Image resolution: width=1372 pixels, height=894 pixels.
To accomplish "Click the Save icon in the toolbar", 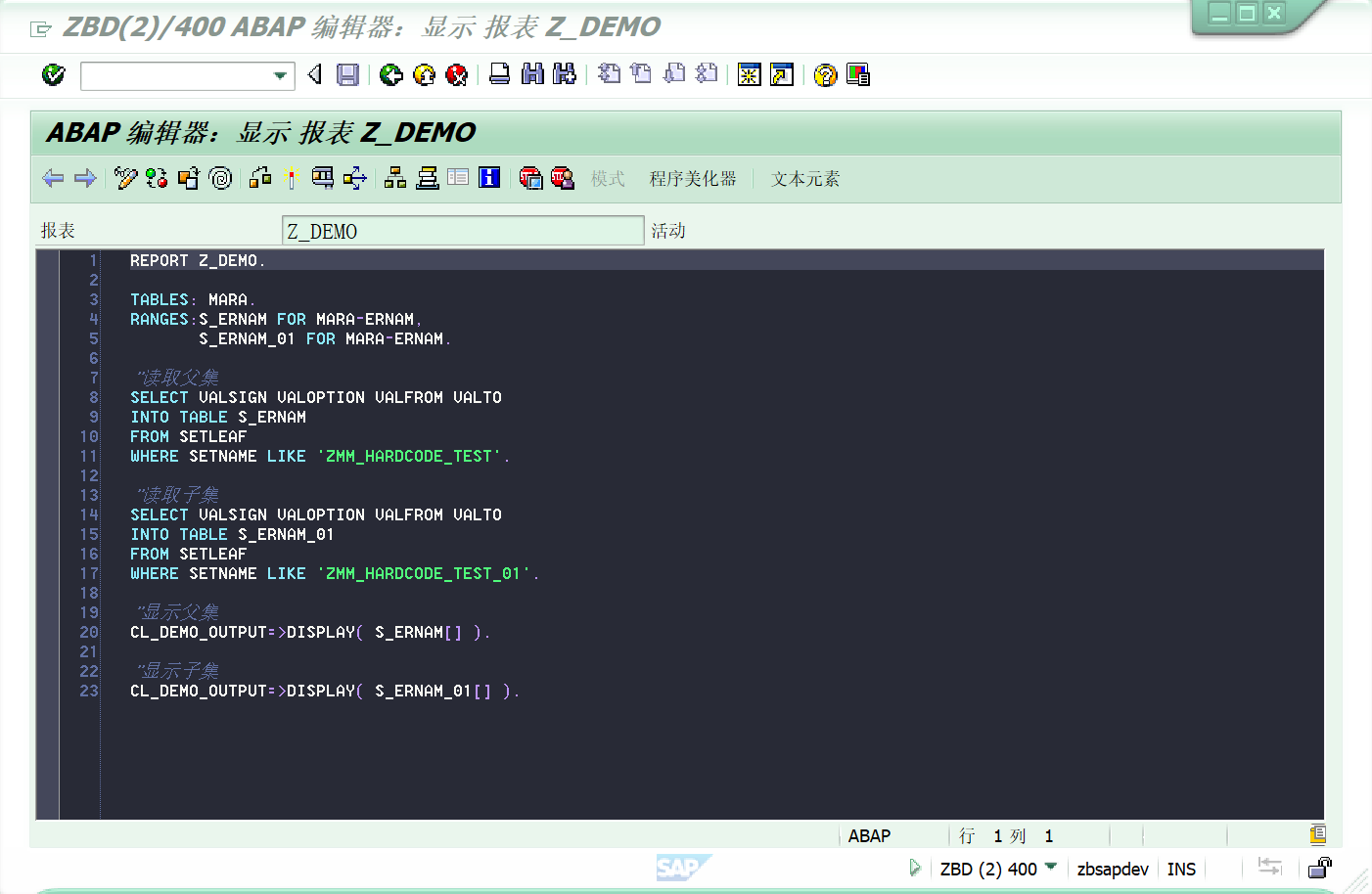I will 347,75.
